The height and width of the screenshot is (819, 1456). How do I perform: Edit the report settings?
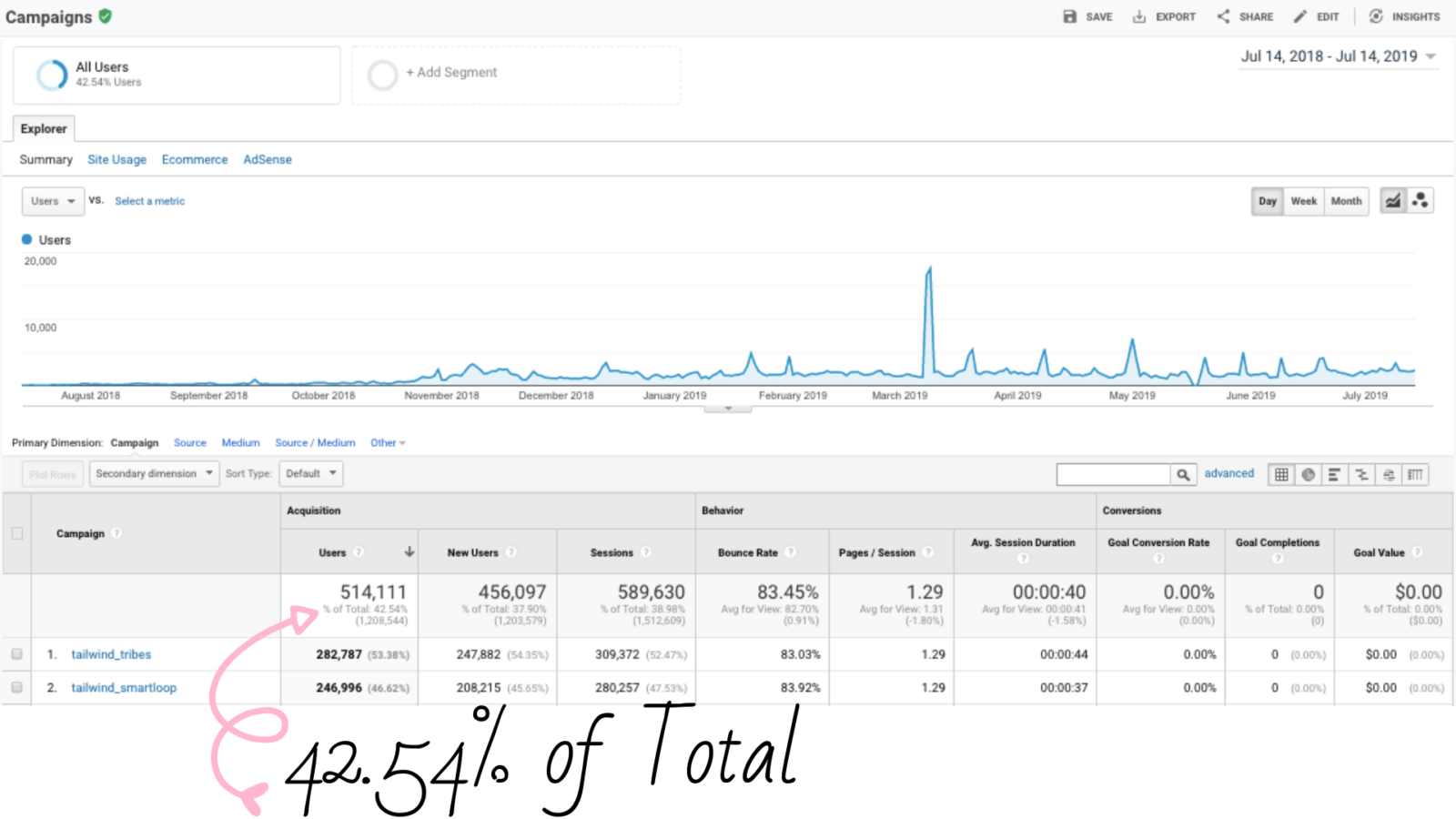(1316, 15)
